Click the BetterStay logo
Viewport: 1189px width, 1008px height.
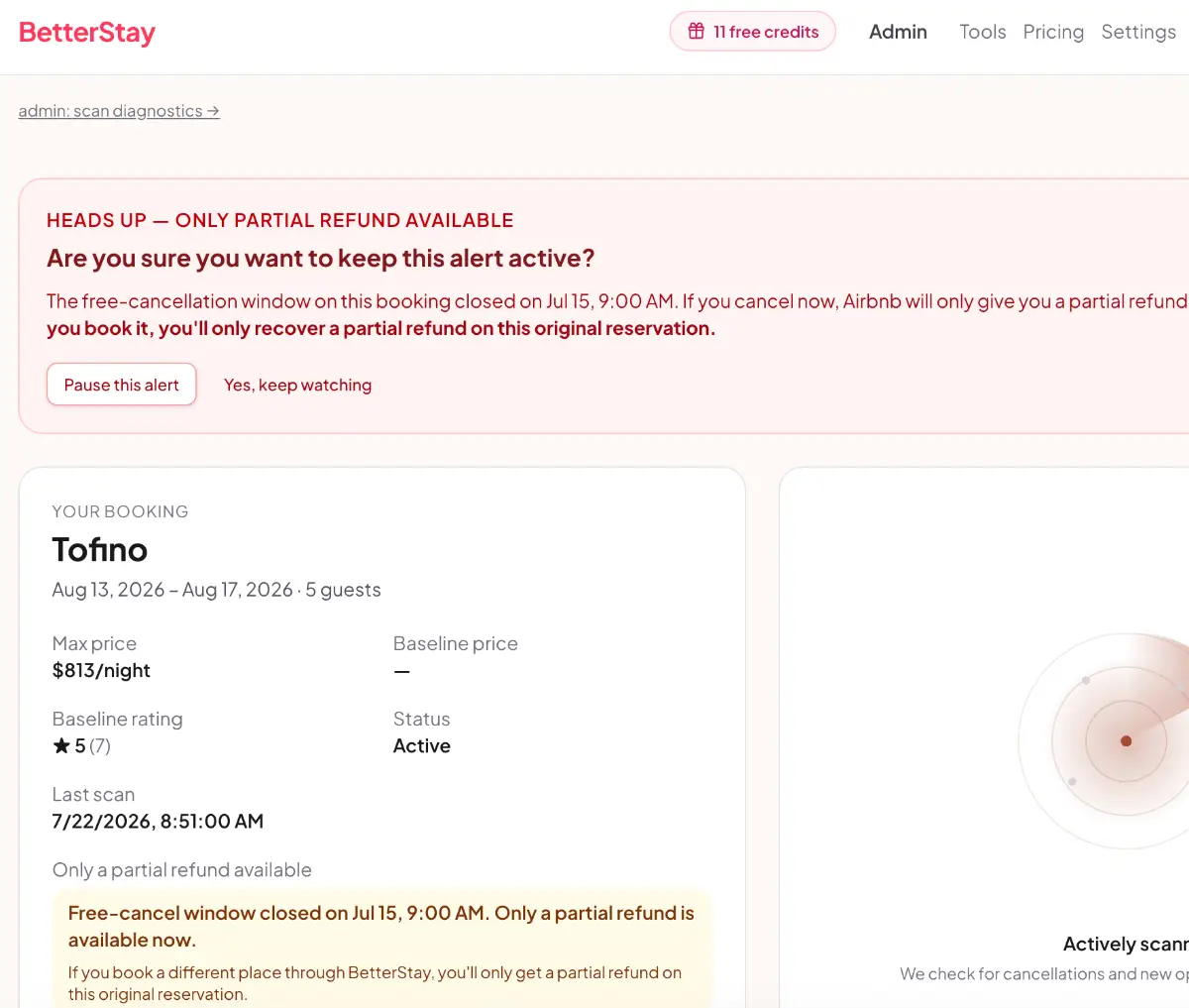pyautogui.click(x=87, y=33)
